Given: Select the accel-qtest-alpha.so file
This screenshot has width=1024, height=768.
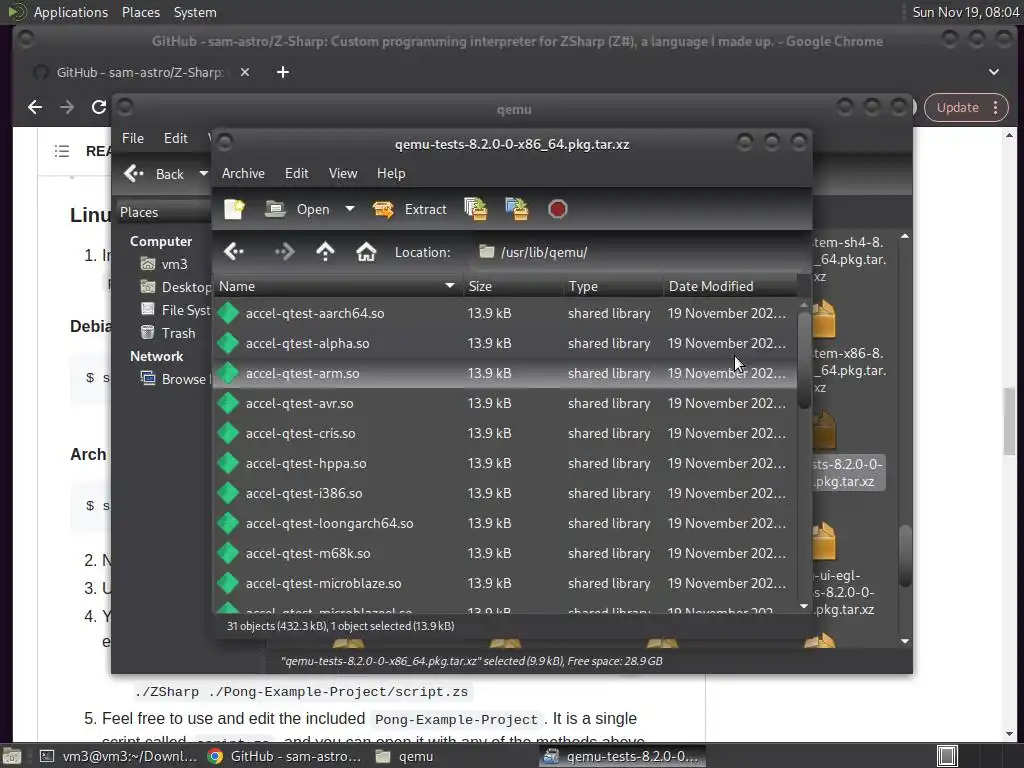Looking at the screenshot, I should pyautogui.click(x=505, y=344).
